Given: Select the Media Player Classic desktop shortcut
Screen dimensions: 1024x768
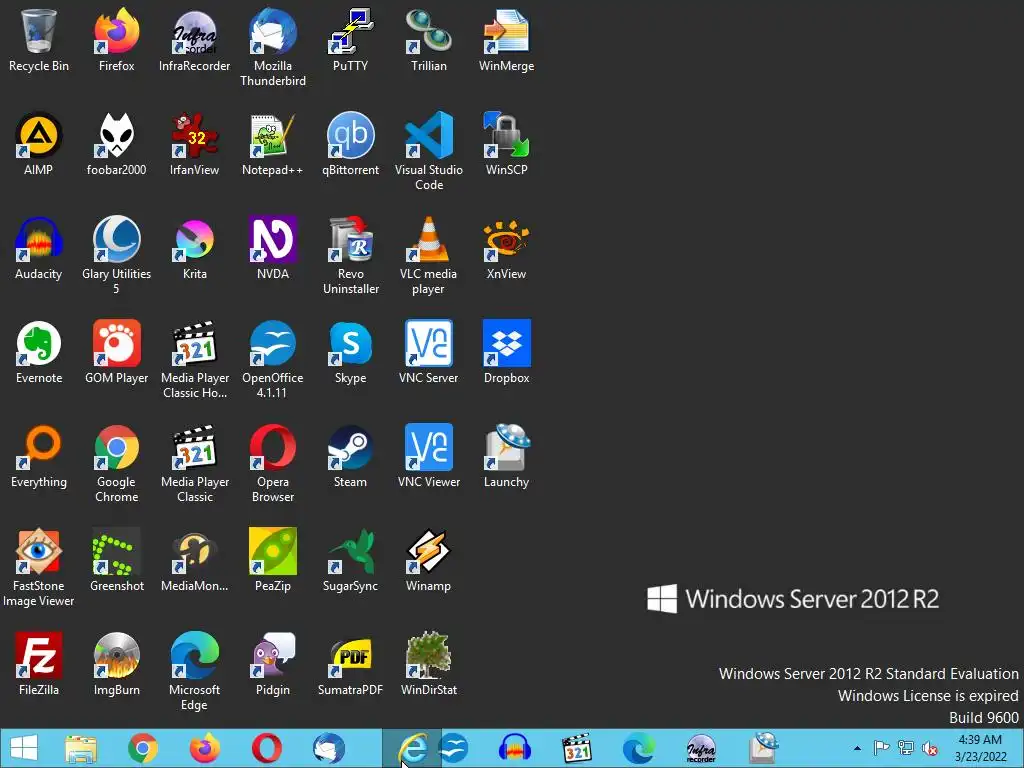Looking at the screenshot, I should click(x=195, y=463).
